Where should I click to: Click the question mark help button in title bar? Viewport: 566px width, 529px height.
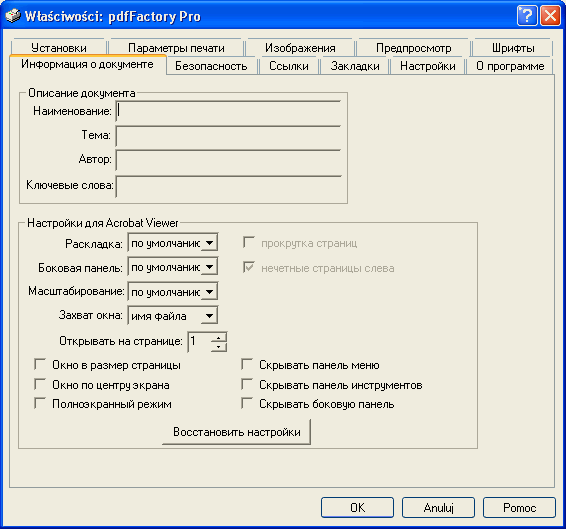[x=527, y=16]
